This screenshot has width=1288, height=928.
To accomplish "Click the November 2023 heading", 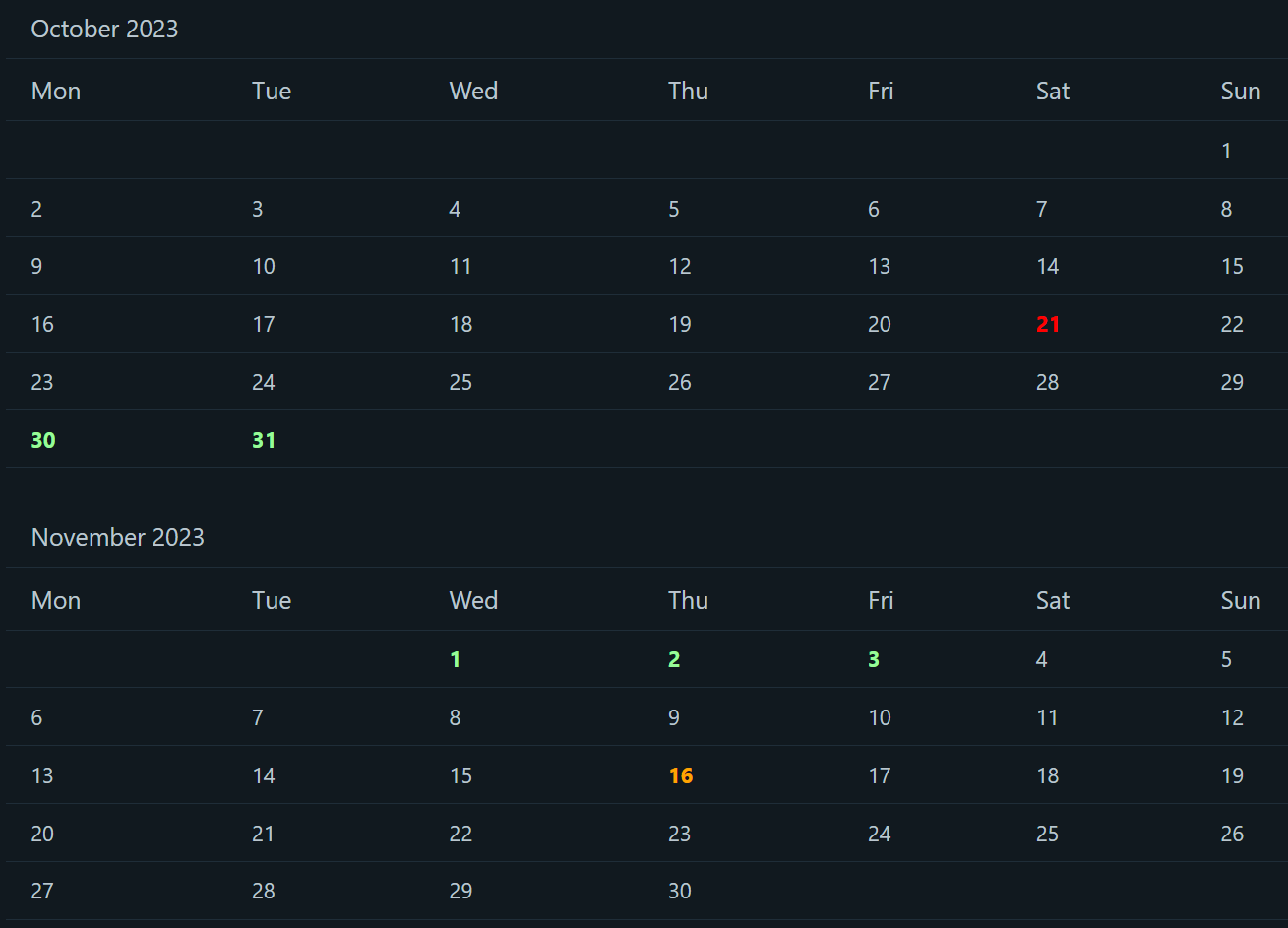I will (x=118, y=537).
